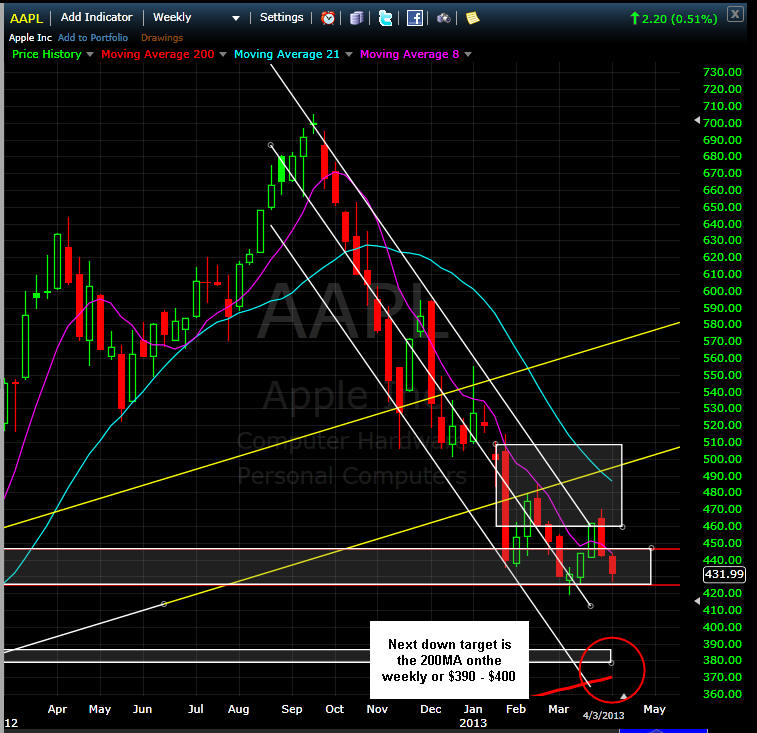Image resolution: width=757 pixels, height=733 pixels.
Task: Click the 2.20 (0.51%) price change
Action: point(674,19)
